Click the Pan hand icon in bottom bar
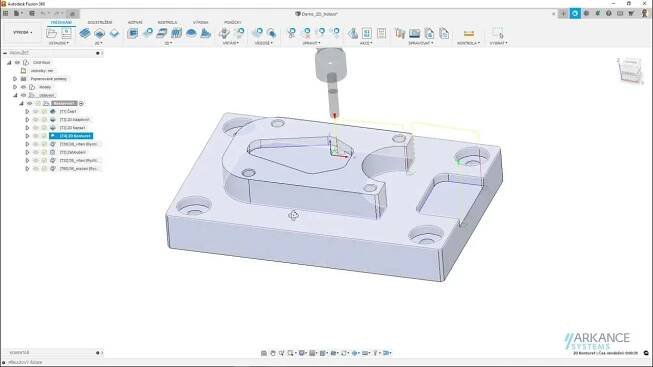 (x=273, y=353)
